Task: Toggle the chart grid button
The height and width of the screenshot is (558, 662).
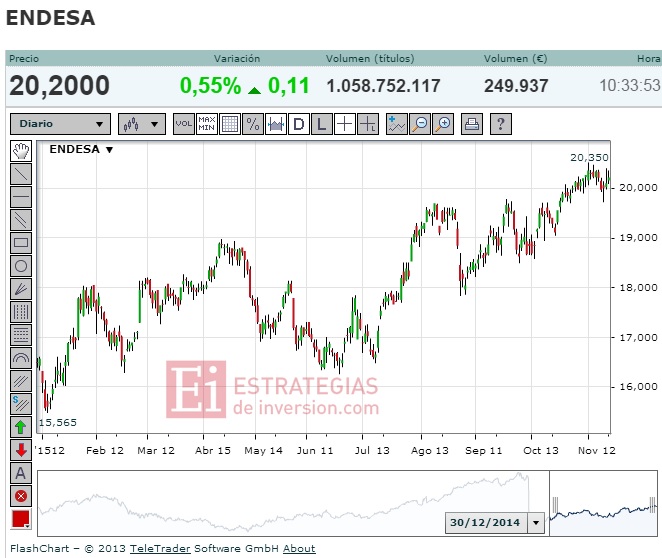Action: coord(230,124)
